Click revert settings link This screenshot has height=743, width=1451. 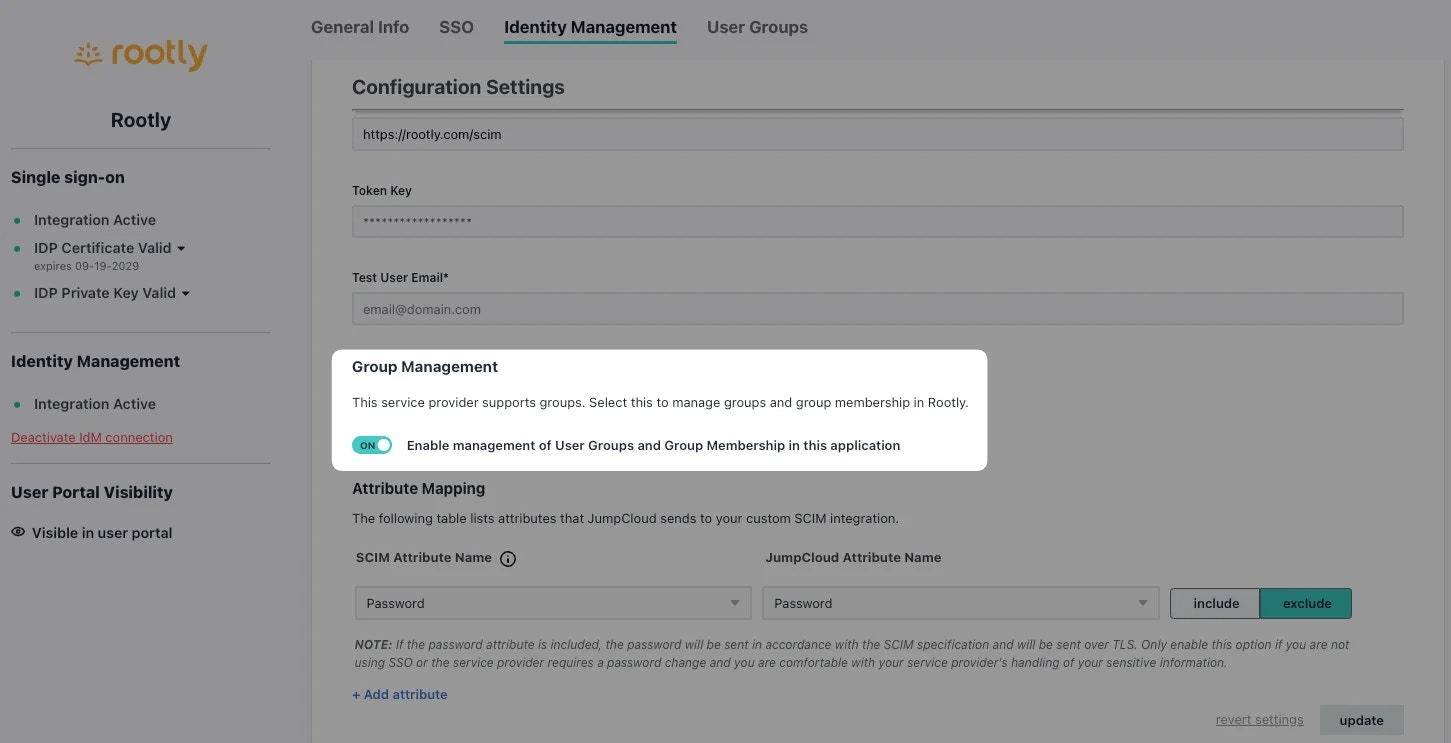(x=1259, y=719)
